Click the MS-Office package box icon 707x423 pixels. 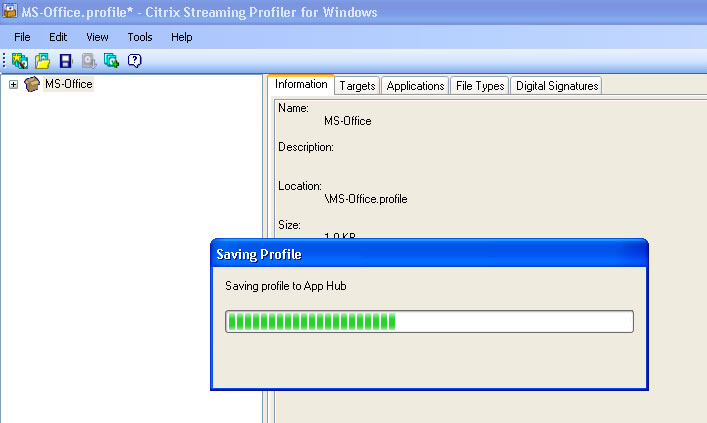[32, 84]
